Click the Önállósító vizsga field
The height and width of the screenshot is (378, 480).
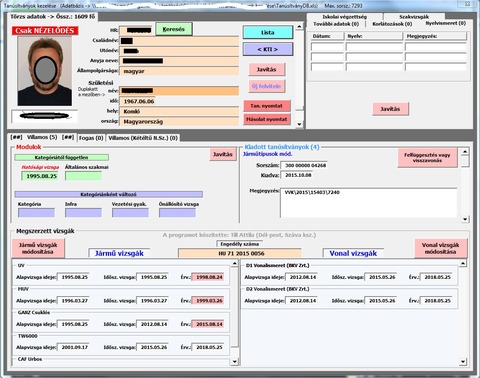point(177,213)
